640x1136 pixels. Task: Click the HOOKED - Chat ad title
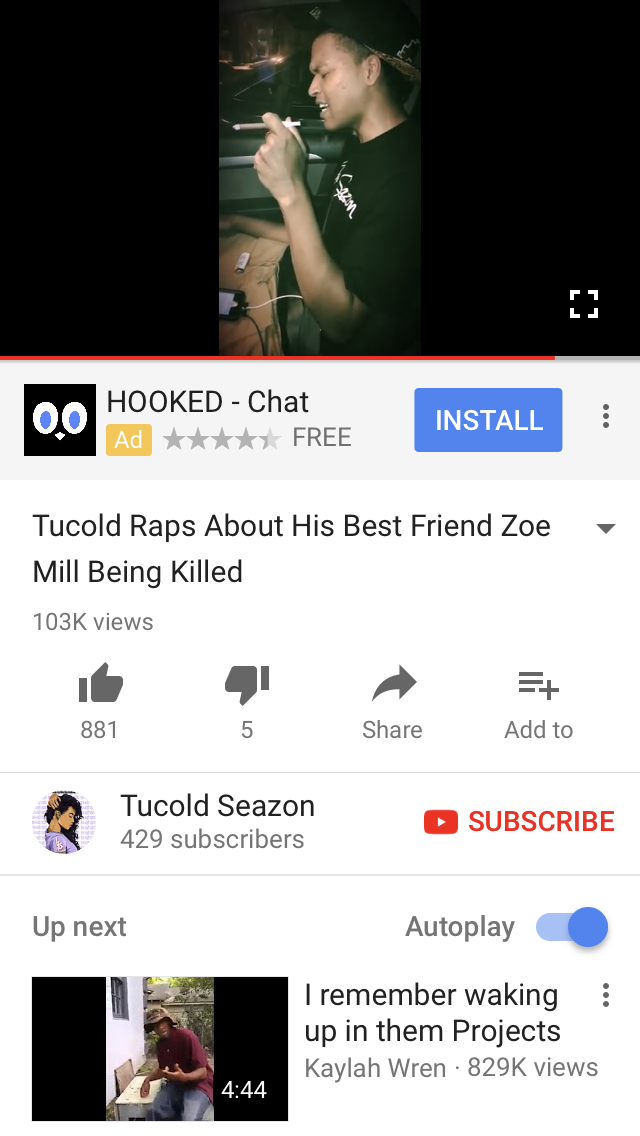tap(207, 401)
